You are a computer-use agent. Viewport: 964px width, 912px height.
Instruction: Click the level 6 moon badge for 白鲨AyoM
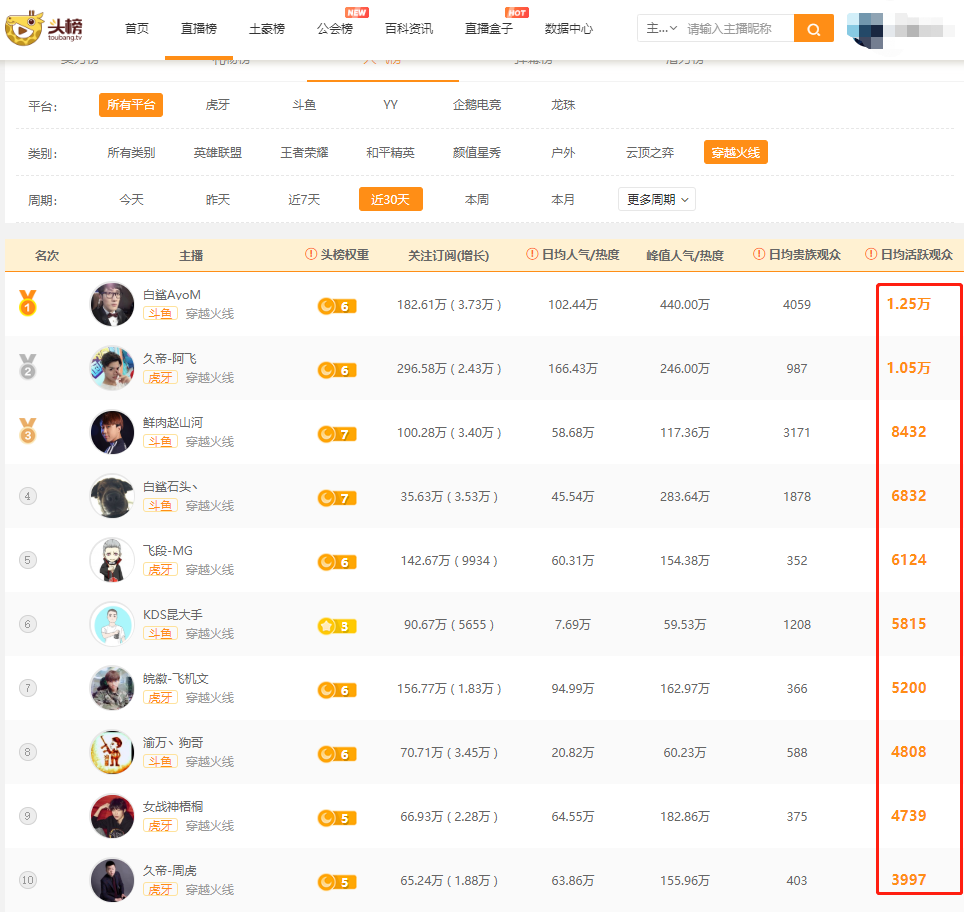click(337, 306)
